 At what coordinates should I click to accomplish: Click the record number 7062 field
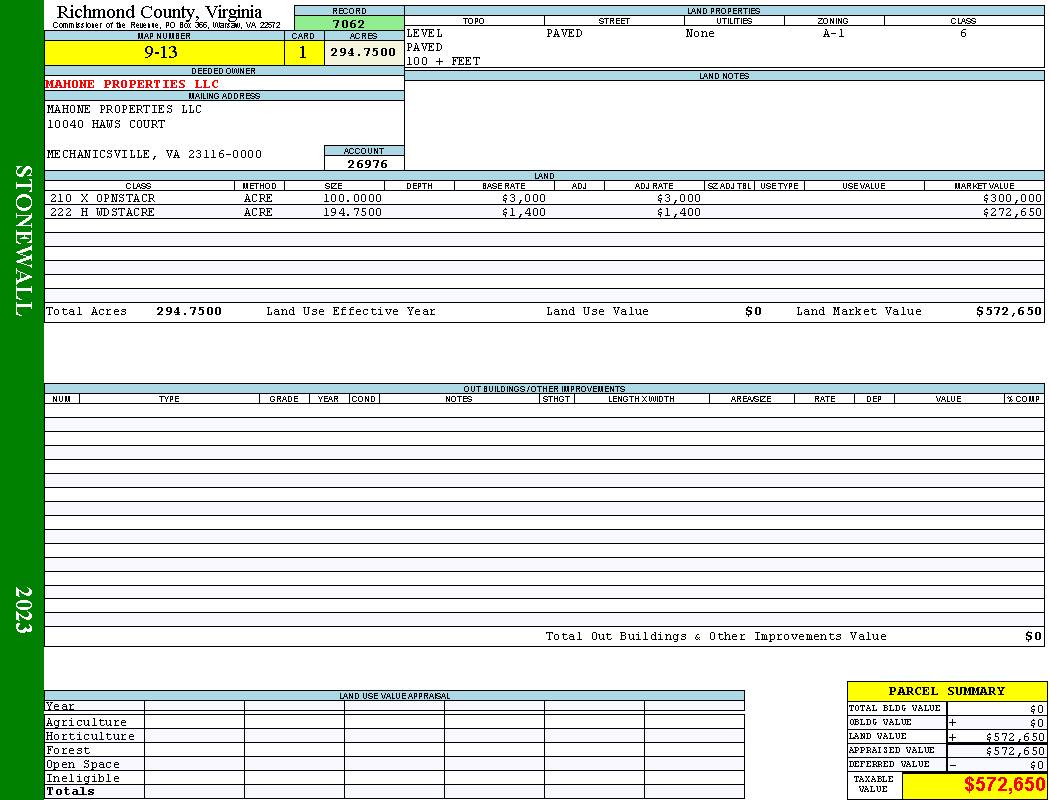(x=349, y=23)
